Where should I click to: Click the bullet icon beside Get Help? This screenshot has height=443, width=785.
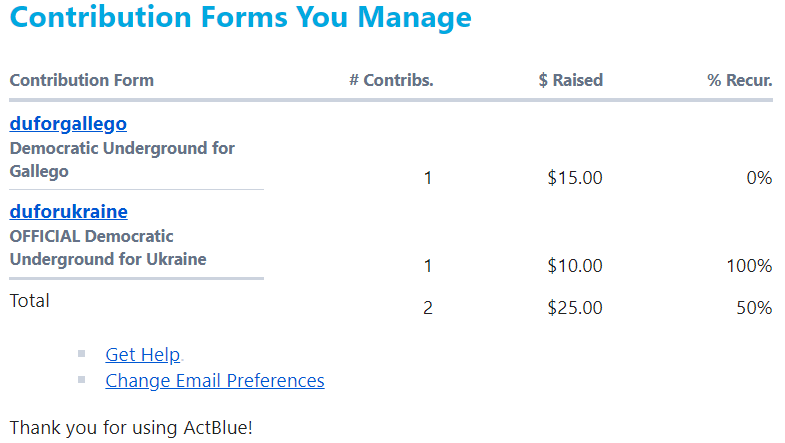(82, 354)
